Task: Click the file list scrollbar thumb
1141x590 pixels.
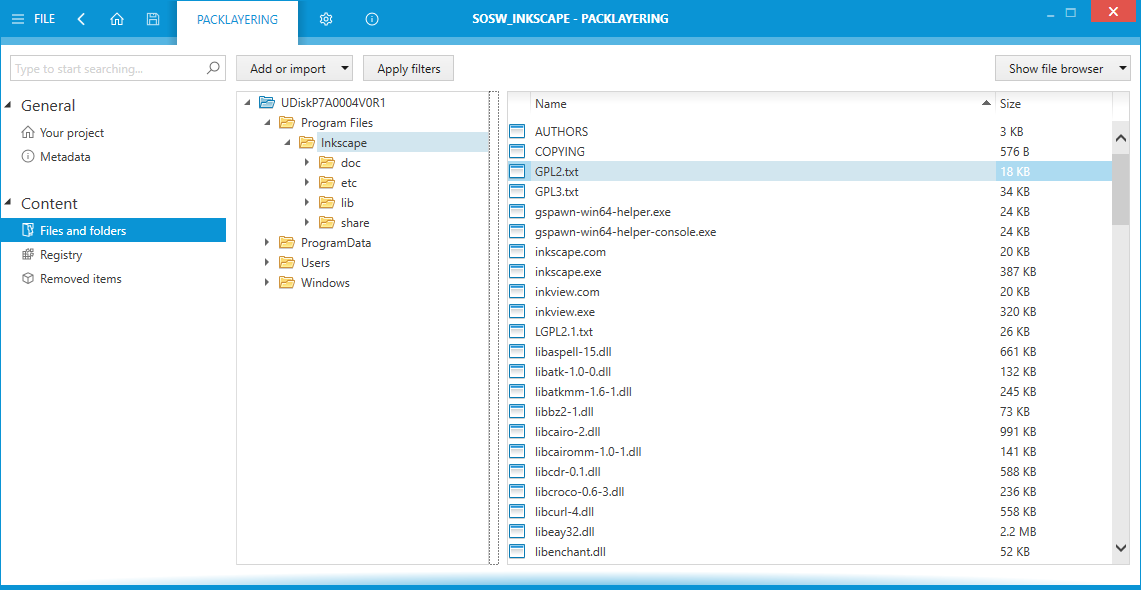Action: click(x=1121, y=189)
